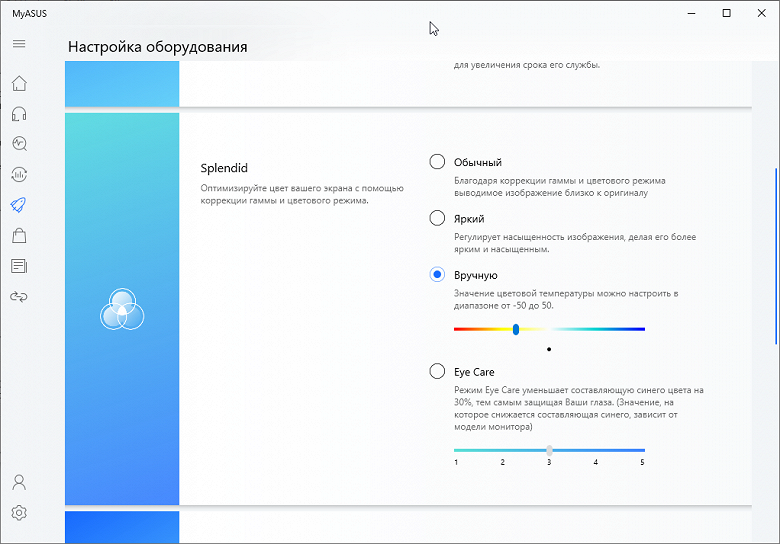Click the Splendid section title
This screenshot has height=544, width=780.
tap(224, 168)
